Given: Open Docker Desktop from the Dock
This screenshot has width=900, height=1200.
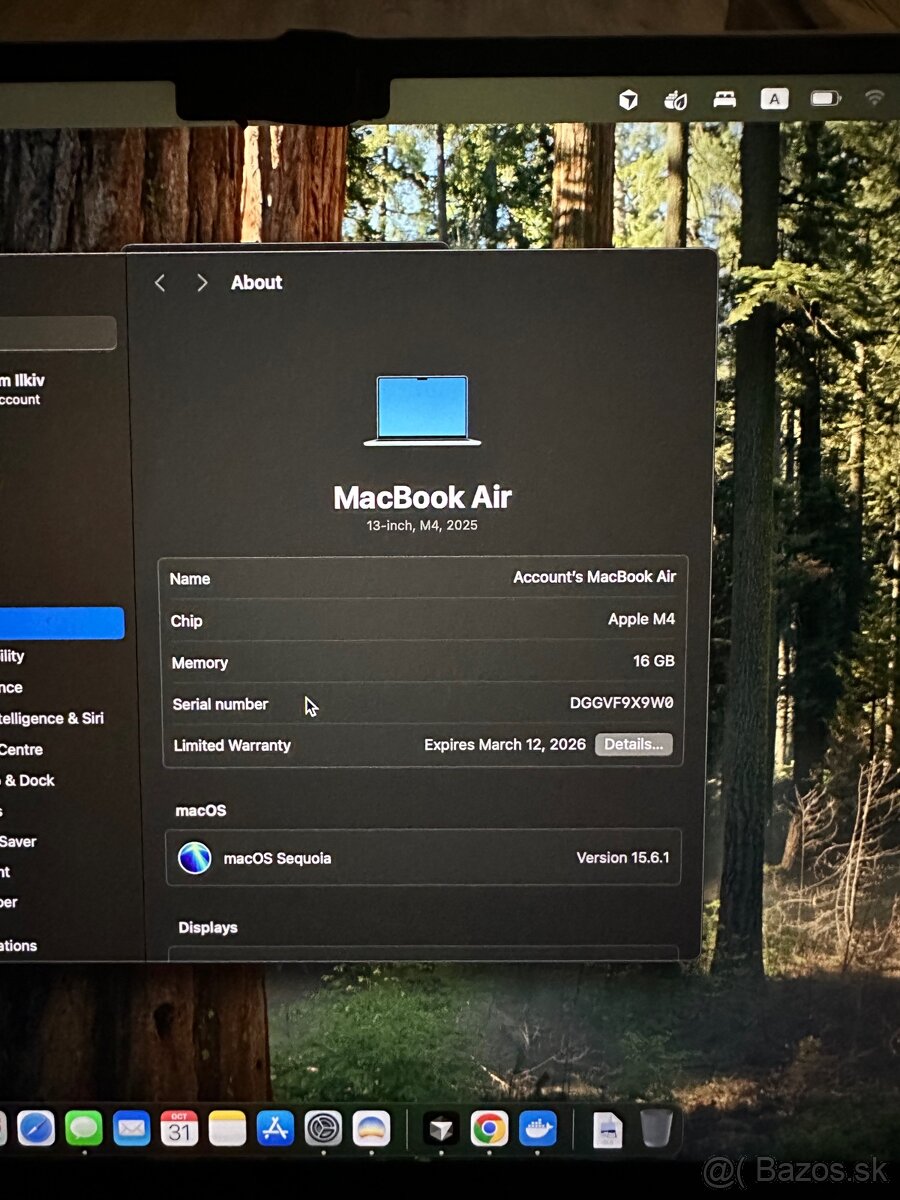Looking at the screenshot, I should (537, 1129).
